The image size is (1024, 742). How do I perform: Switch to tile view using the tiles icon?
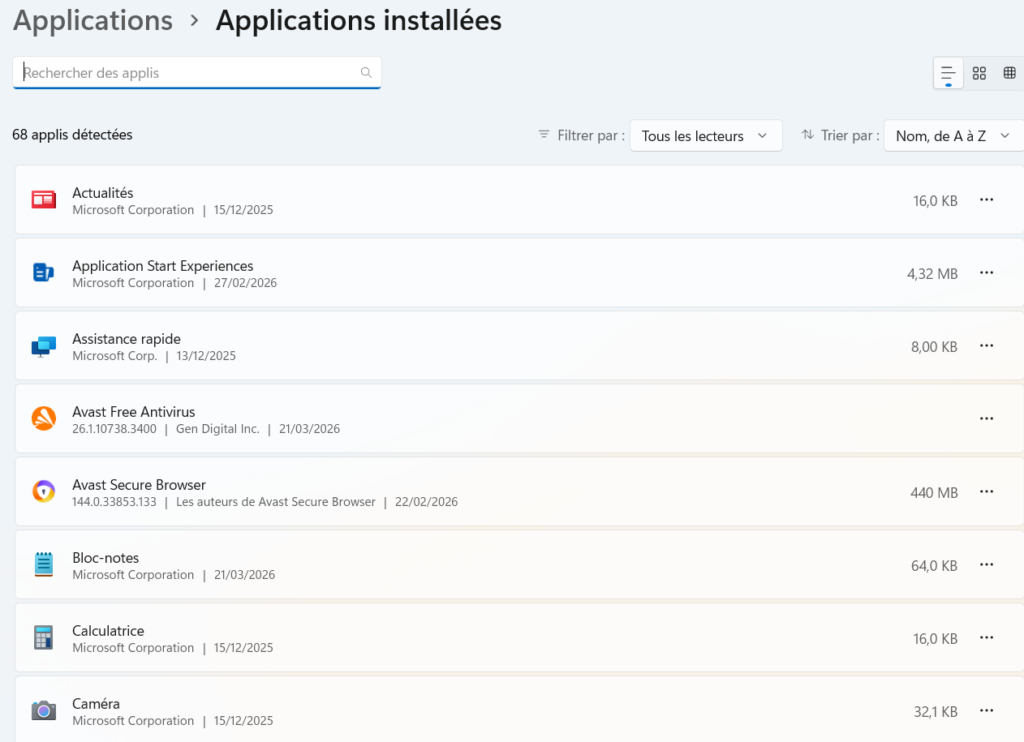(x=979, y=72)
